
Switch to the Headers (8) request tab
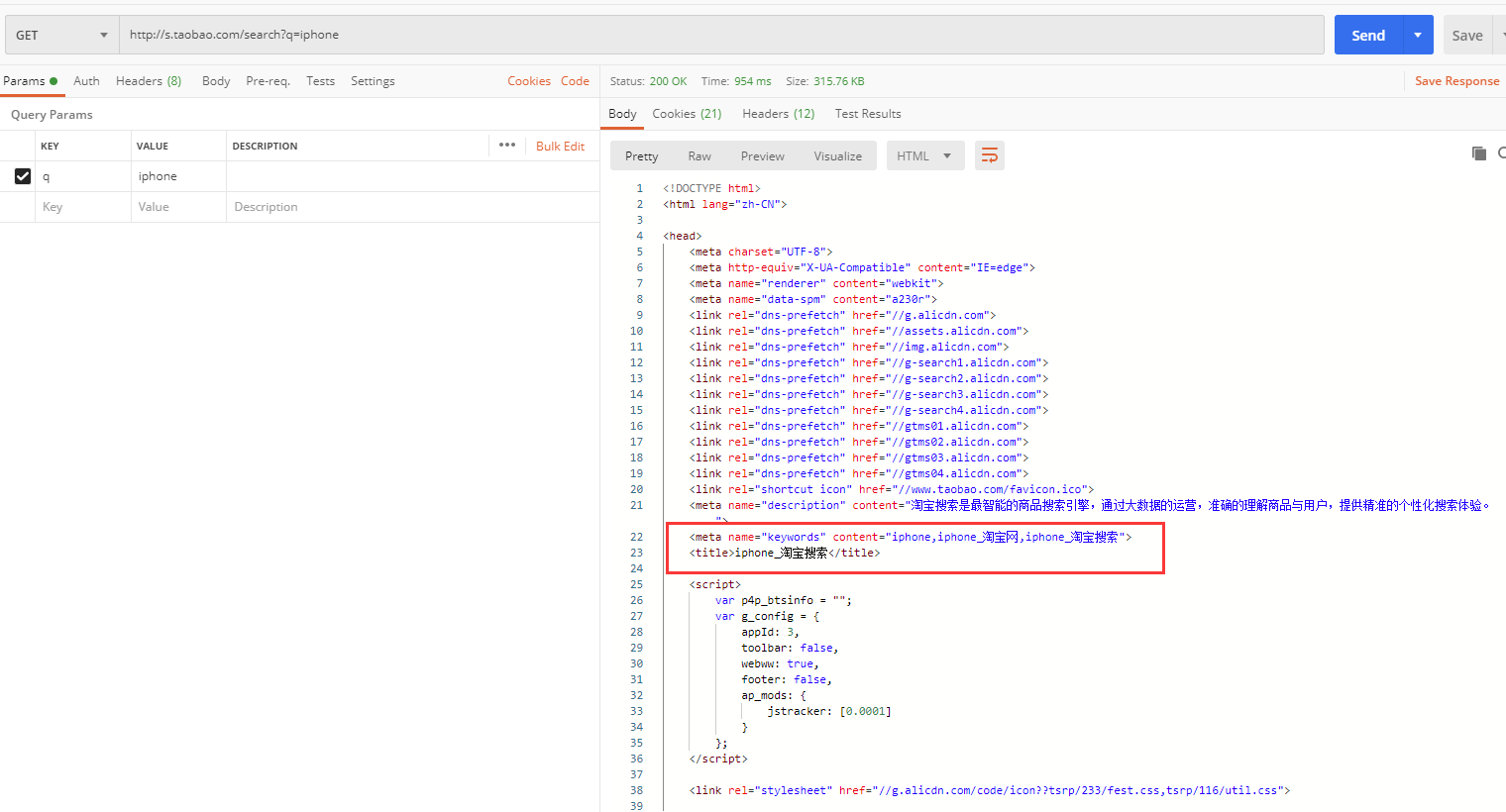149,81
